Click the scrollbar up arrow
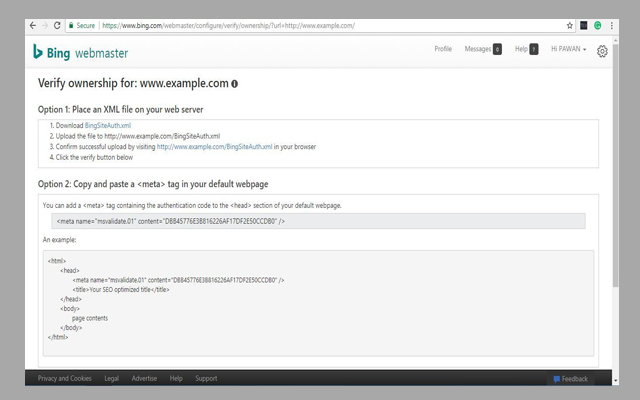Viewport: 640px width, 400px height. pos(616,40)
